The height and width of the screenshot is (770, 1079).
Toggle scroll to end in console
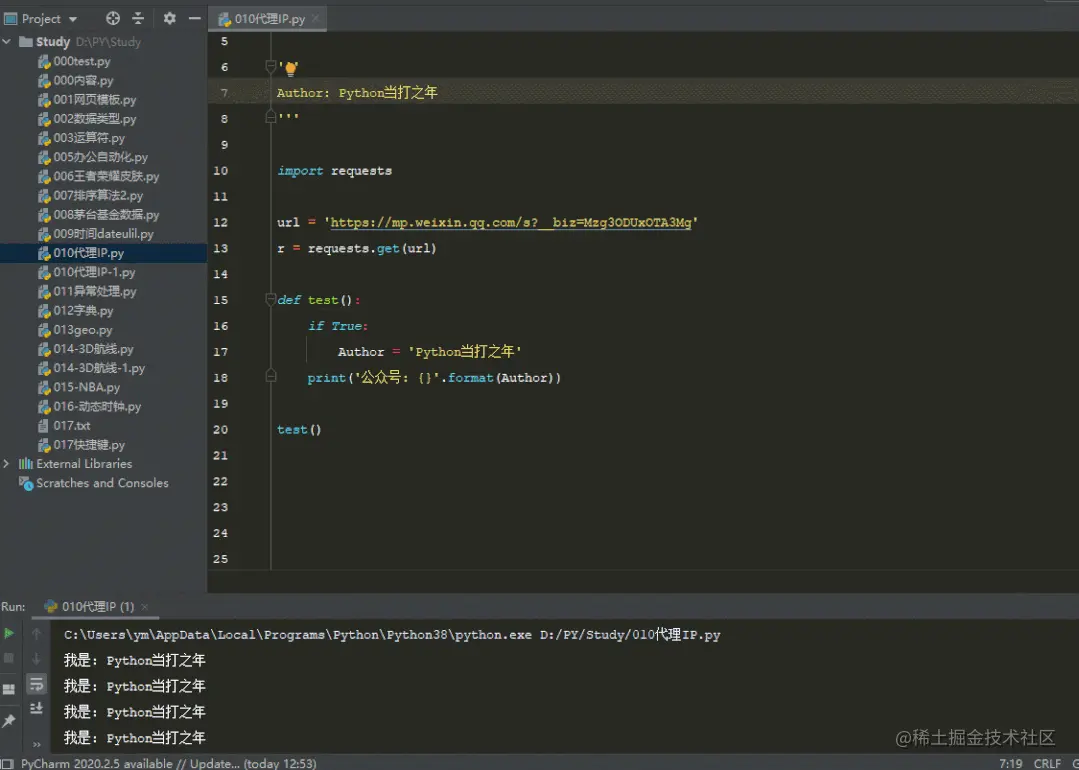click(x=36, y=708)
